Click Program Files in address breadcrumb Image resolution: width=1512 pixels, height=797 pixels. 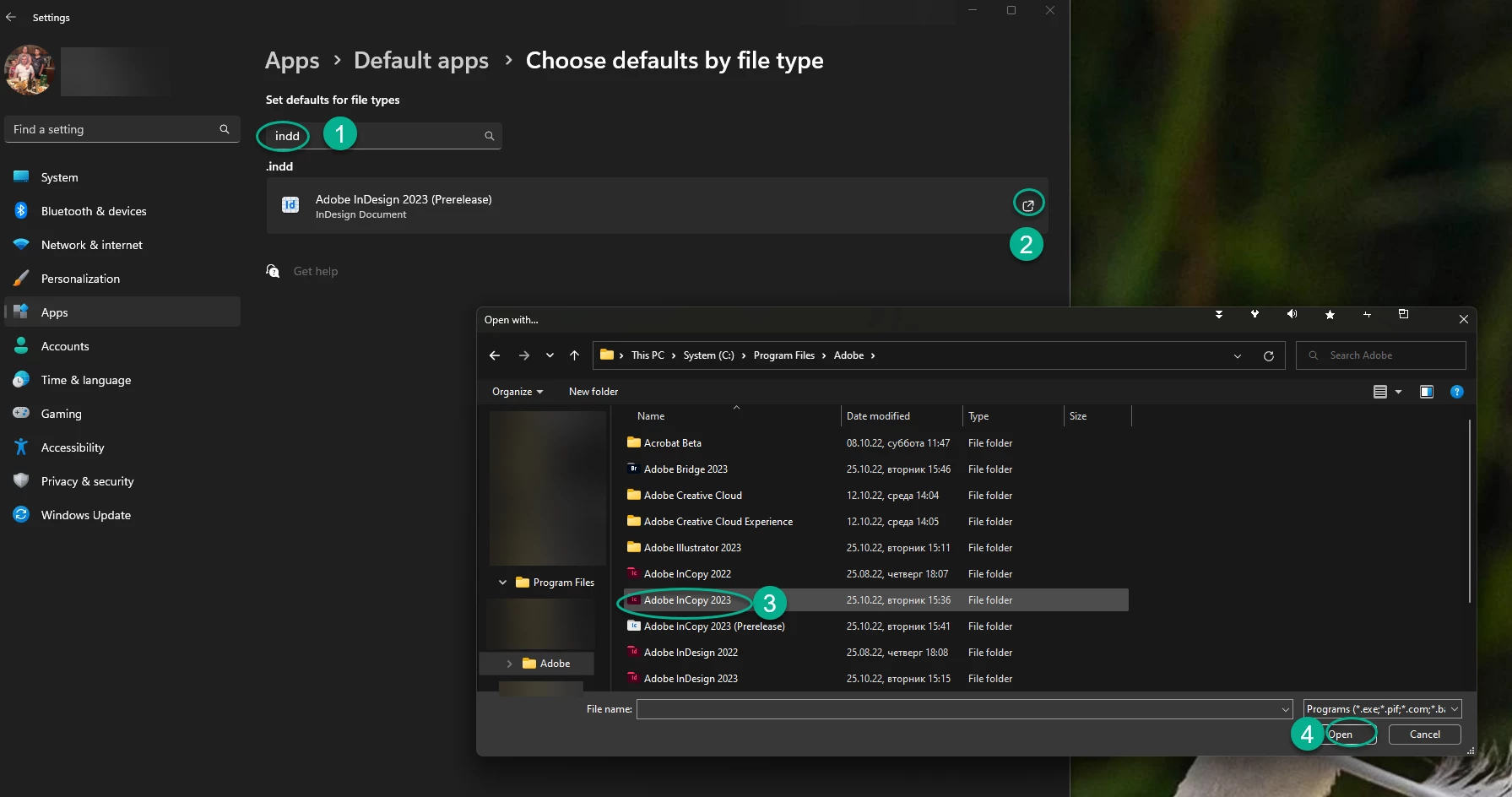point(784,355)
